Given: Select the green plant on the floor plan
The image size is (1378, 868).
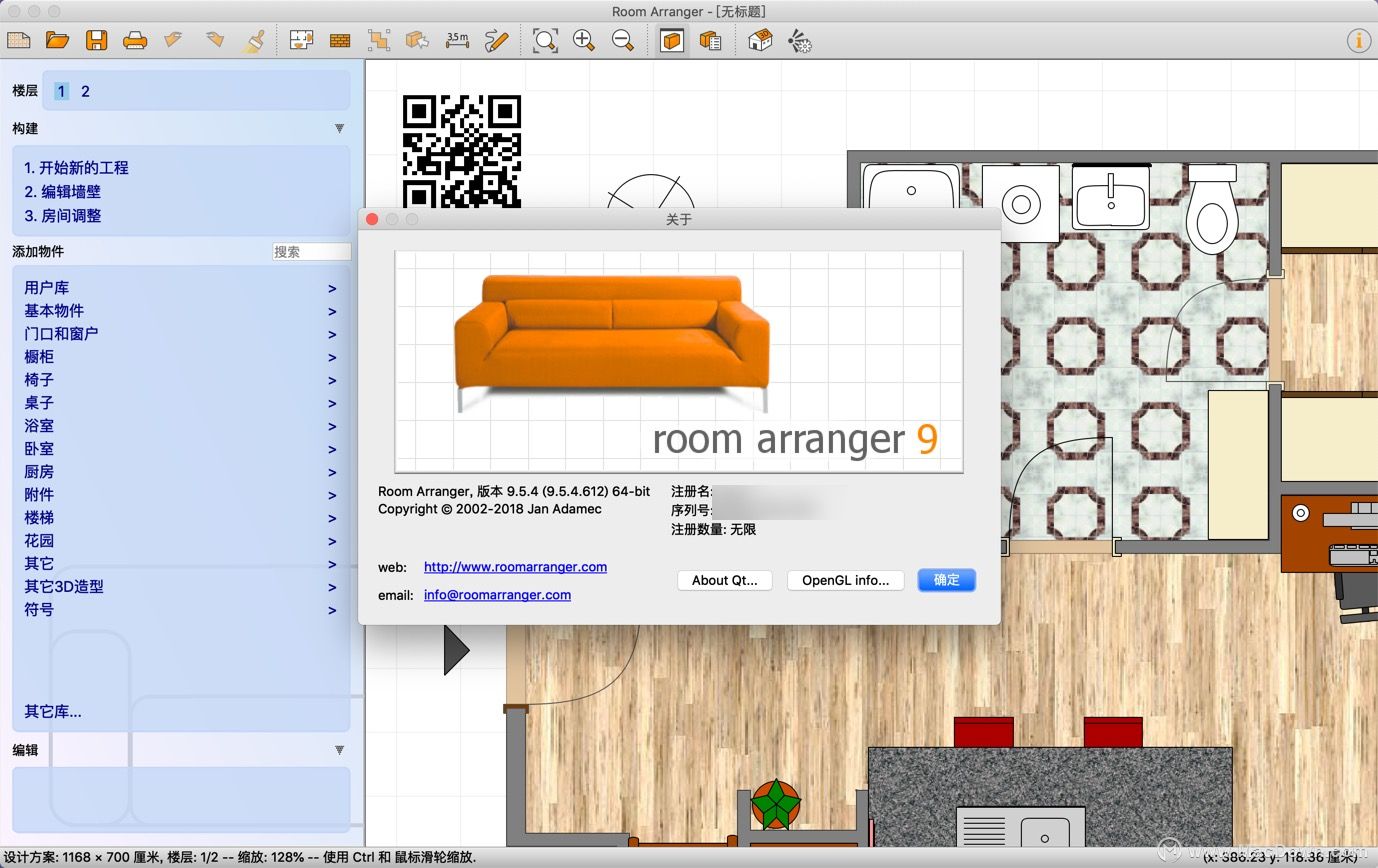Looking at the screenshot, I should pos(776,803).
